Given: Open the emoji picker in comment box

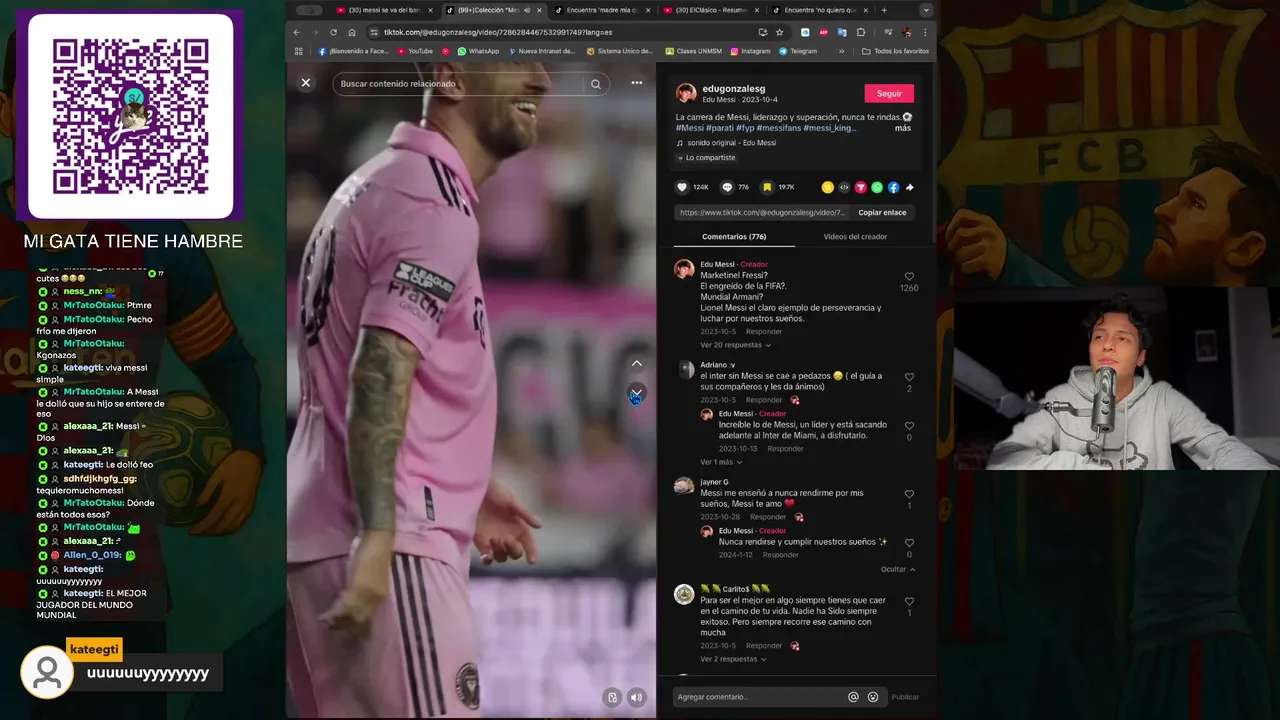Looking at the screenshot, I should [873, 697].
